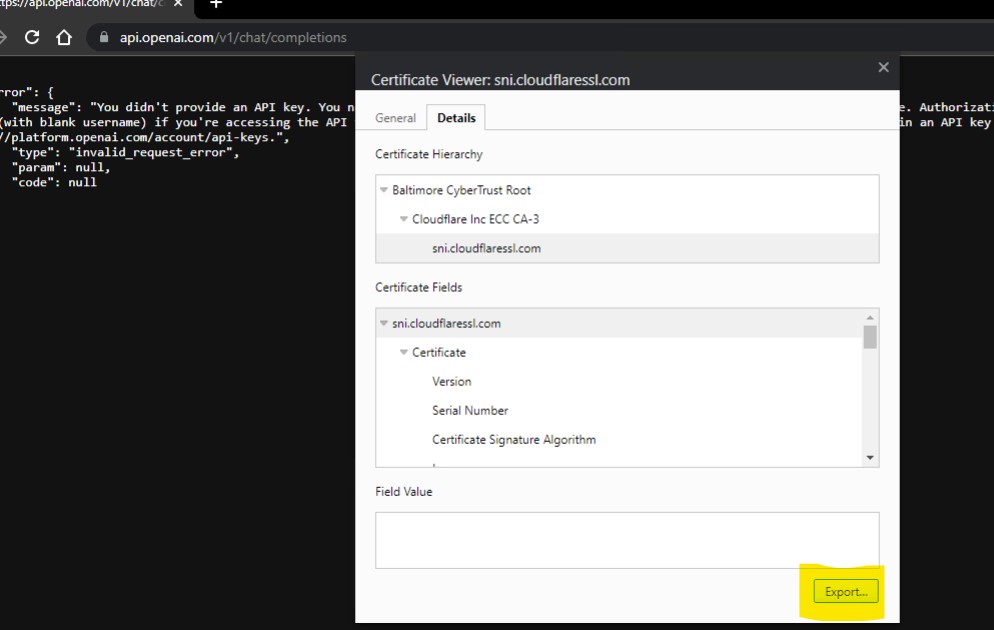The width and height of the screenshot is (994, 630).
Task: Click inside the Field Value box
Action: [626, 540]
